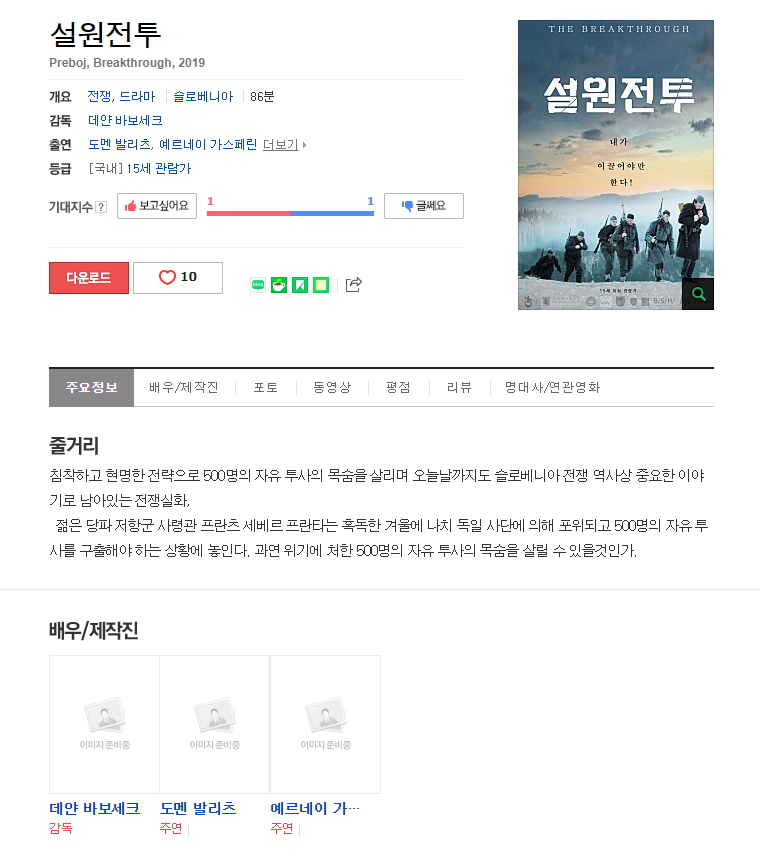Share to Naver Cafe cup icon
Viewport: 760px width, 864px height.
[279, 285]
